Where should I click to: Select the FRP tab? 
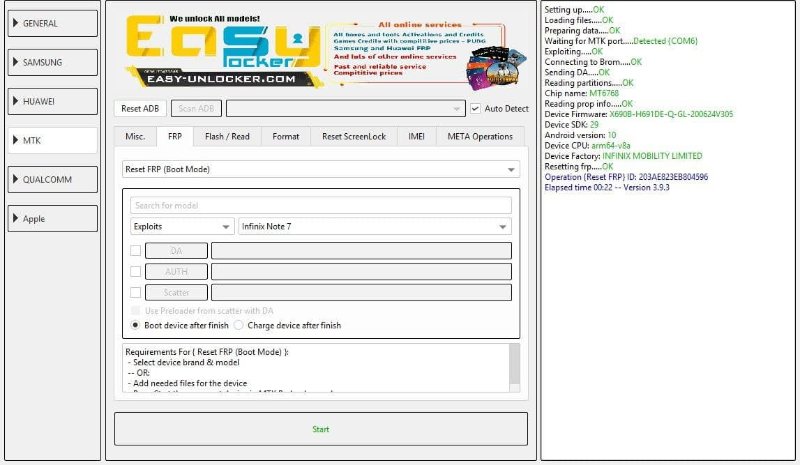pyautogui.click(x=175, y=137)
